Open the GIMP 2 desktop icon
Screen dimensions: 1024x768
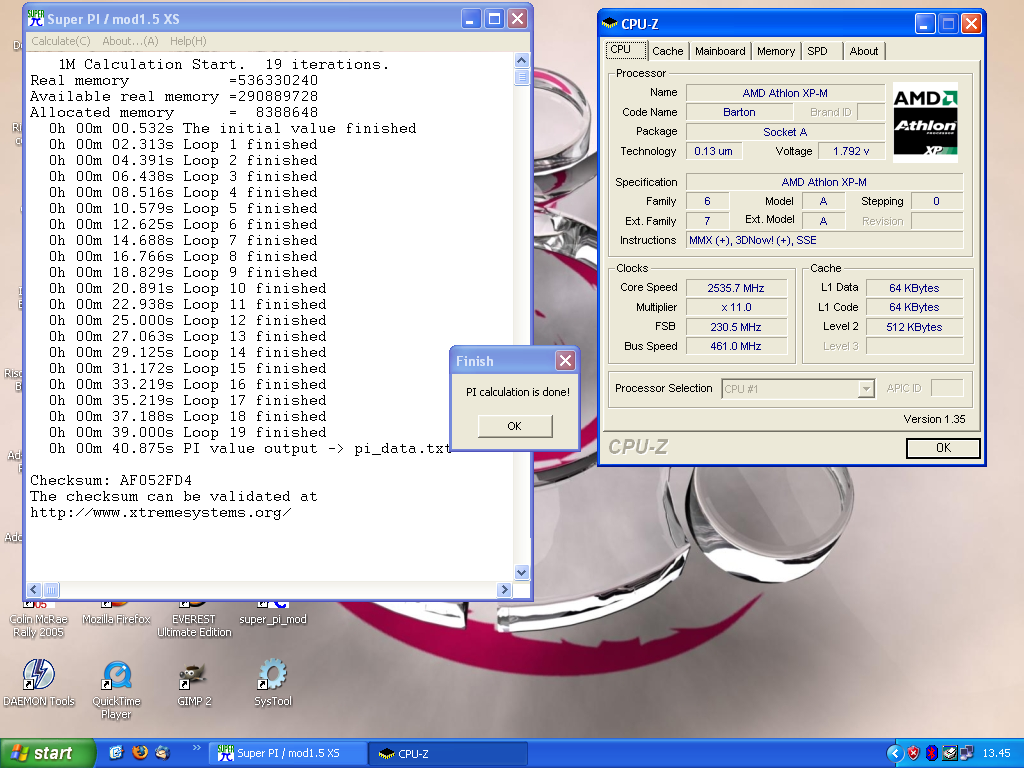[x=194, y=683]
